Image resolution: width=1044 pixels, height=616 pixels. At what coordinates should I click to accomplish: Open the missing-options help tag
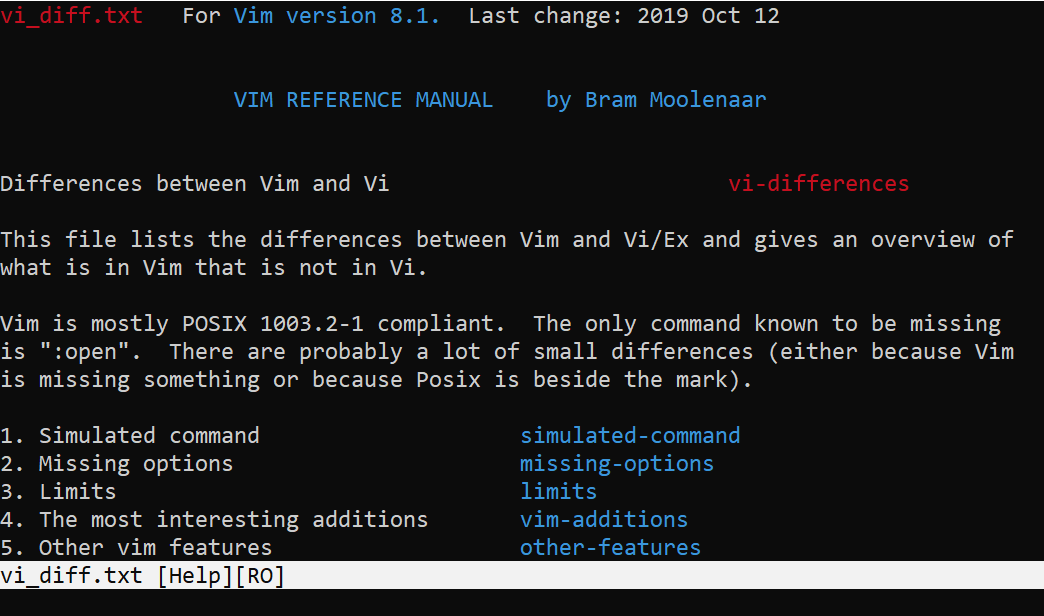click(617, 464)
